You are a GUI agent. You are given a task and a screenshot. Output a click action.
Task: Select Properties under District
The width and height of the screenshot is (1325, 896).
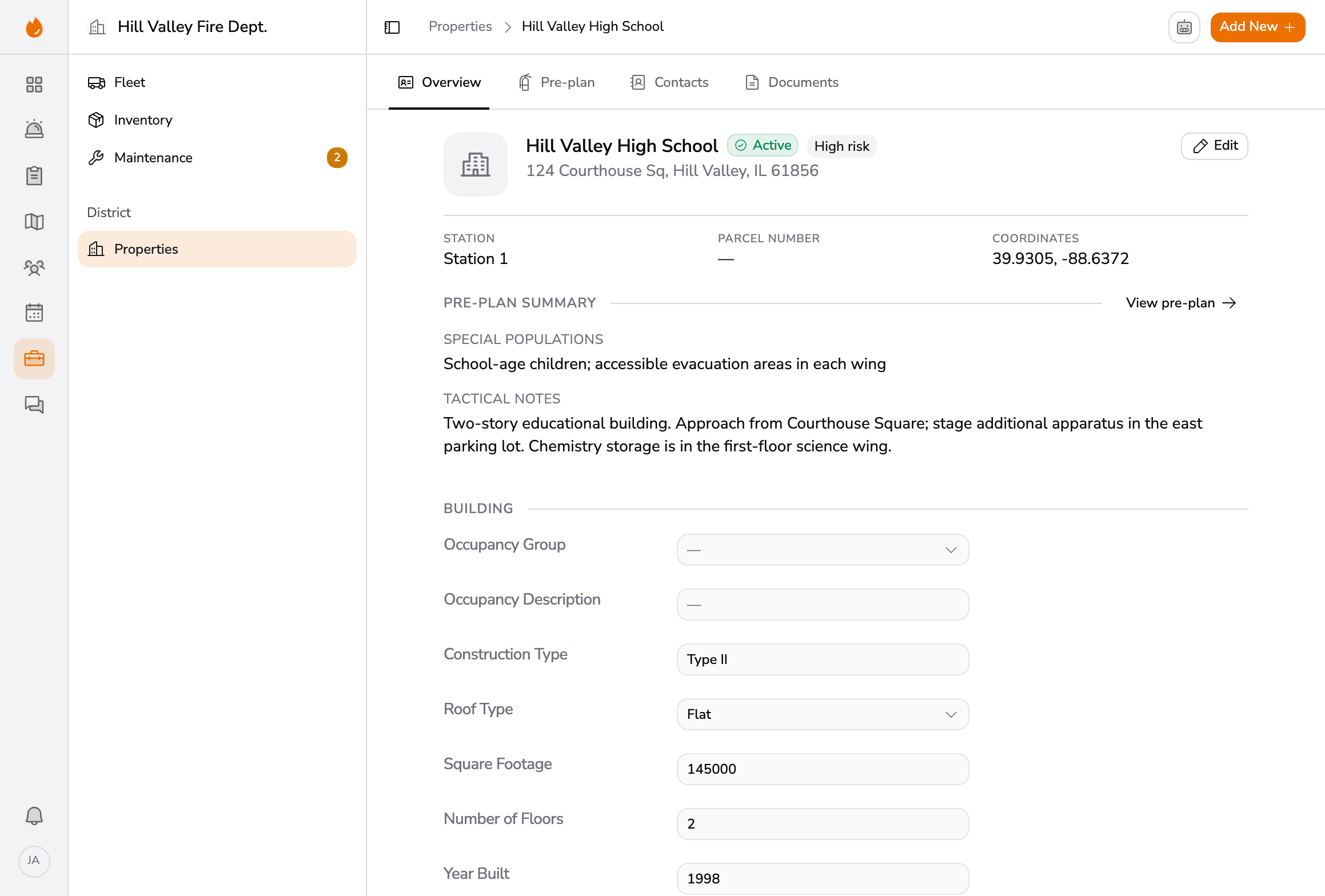pos(217,249)
